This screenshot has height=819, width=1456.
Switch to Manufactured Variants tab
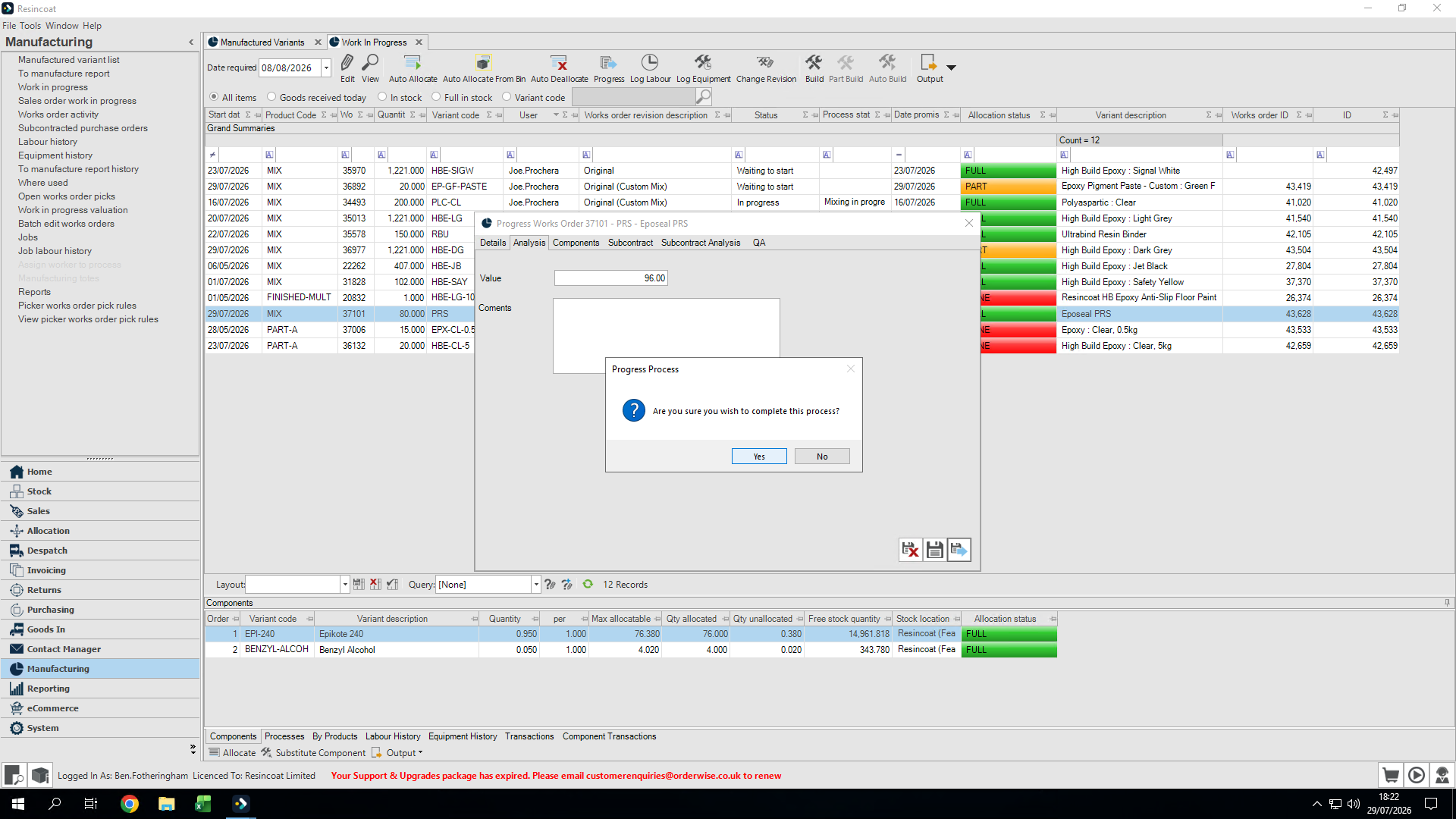click(262, 42)
